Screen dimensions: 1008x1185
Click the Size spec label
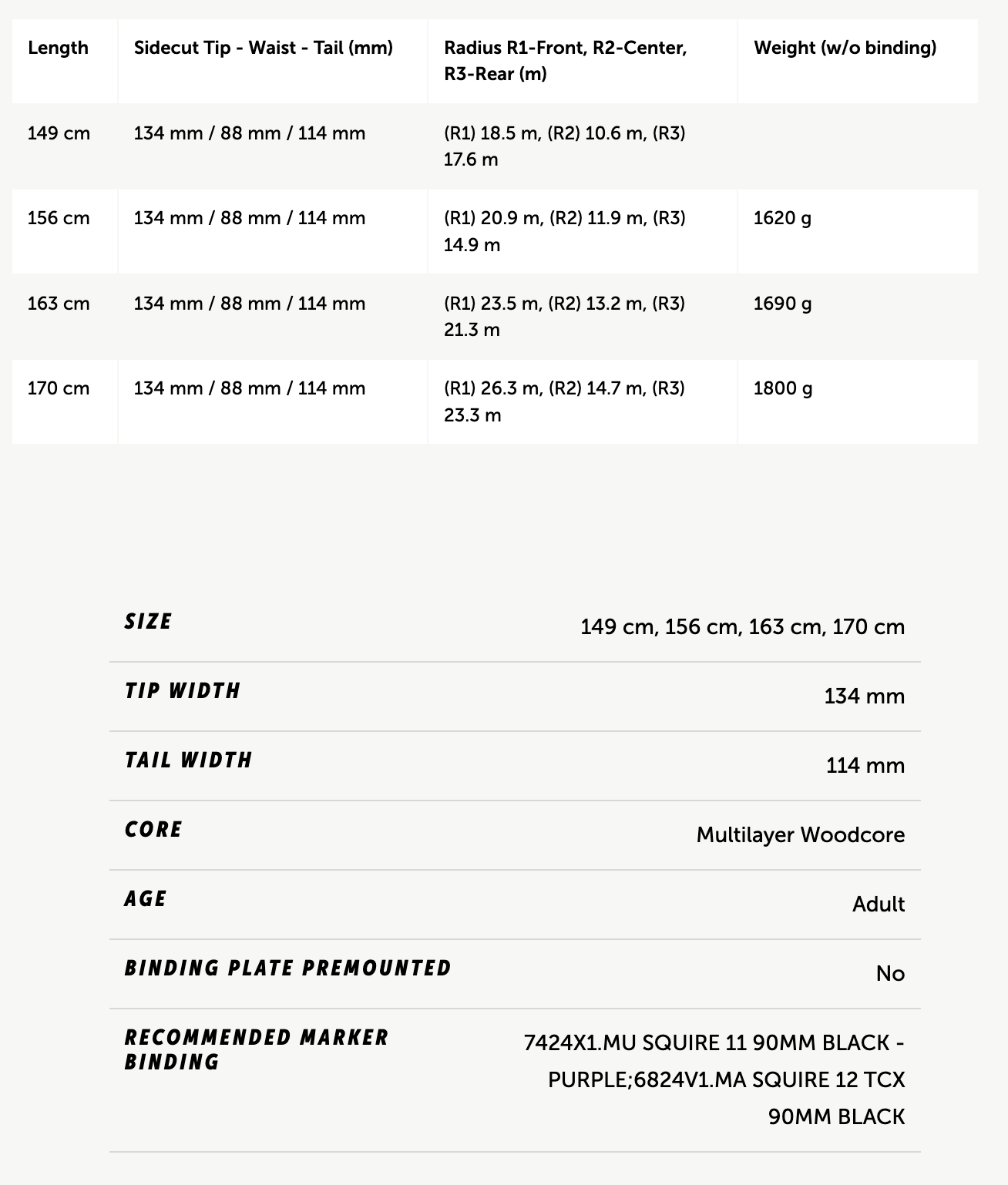pyautogui.click(x=148, y=622)
